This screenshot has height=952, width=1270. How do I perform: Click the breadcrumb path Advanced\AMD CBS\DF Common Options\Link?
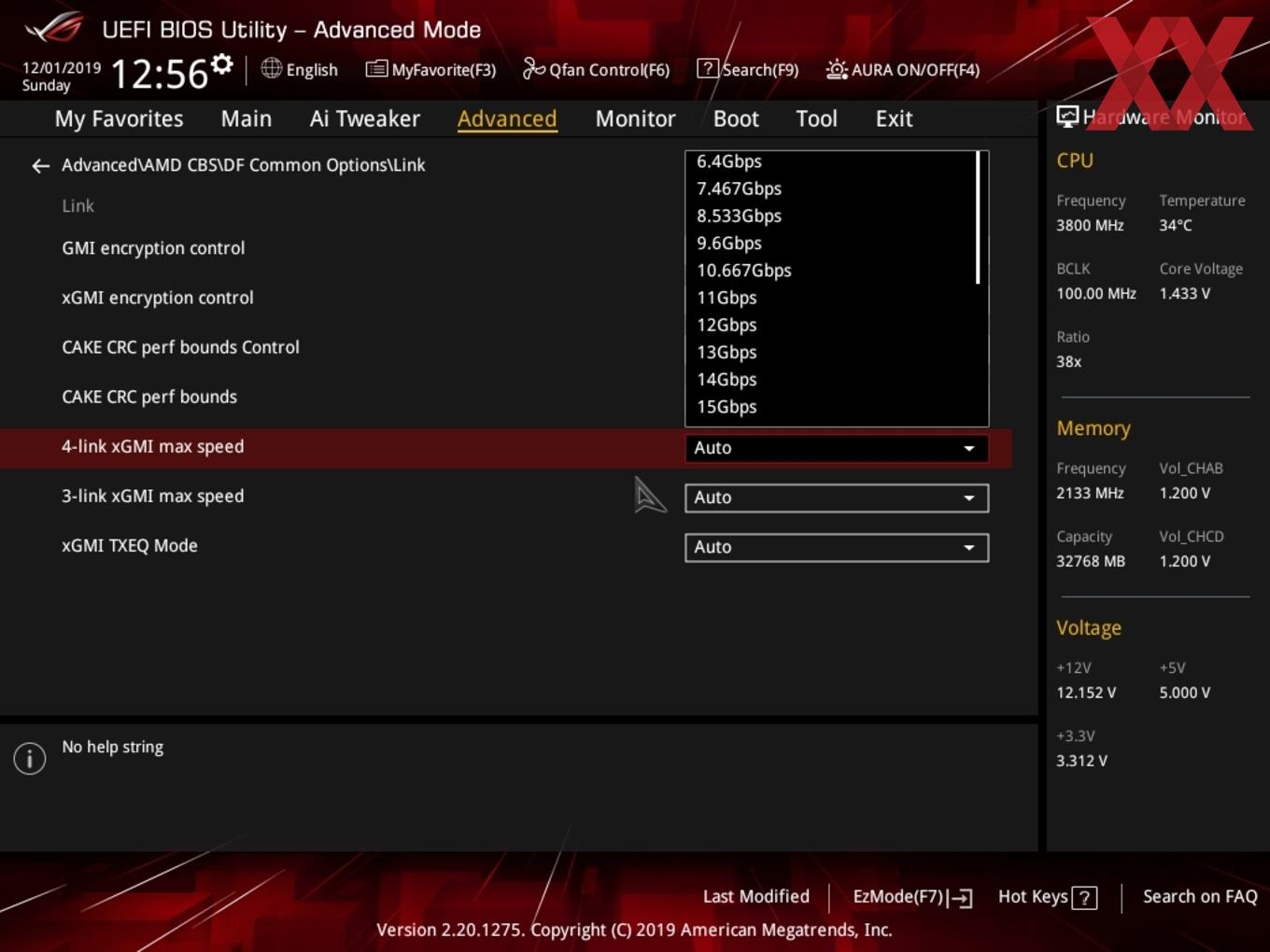click(243, 165)
